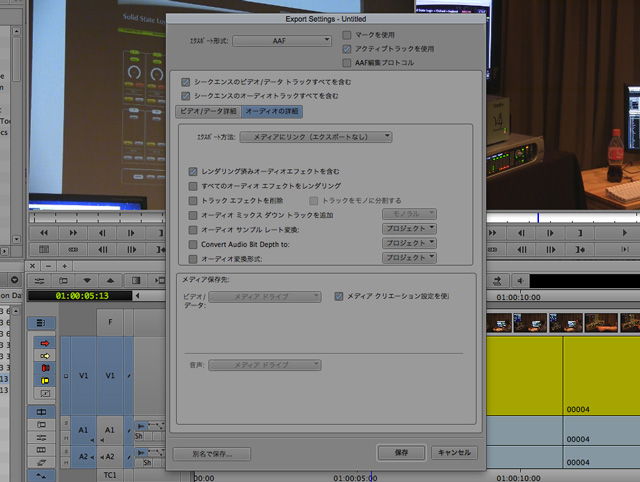The width and height of the screenshot is (640, 482).
Task: Open the bit depth プロジェクト dropdown
Action: click(x=409, y=243)
